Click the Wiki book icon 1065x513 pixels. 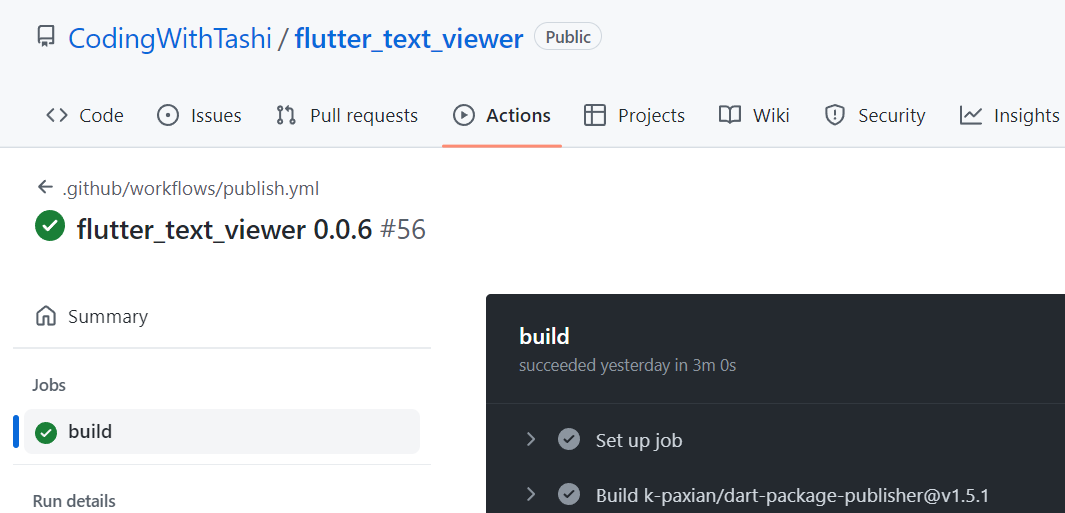pyautogui.click(x=729, y=116)
